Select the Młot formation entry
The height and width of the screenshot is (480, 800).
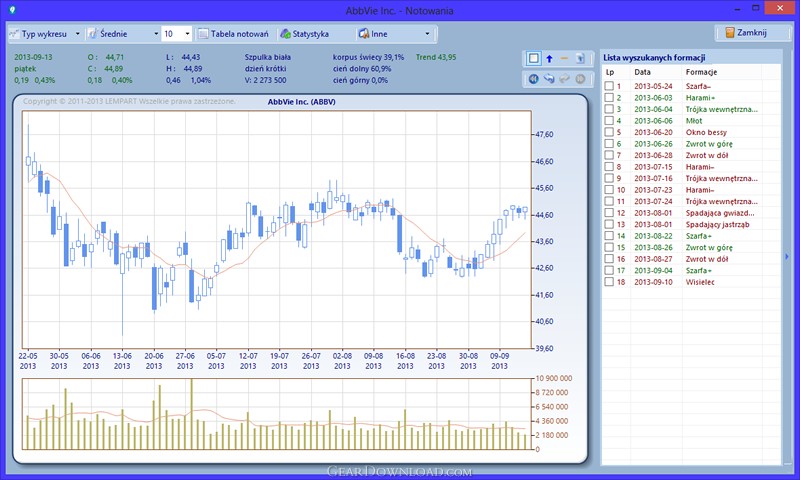pos(692,121)
